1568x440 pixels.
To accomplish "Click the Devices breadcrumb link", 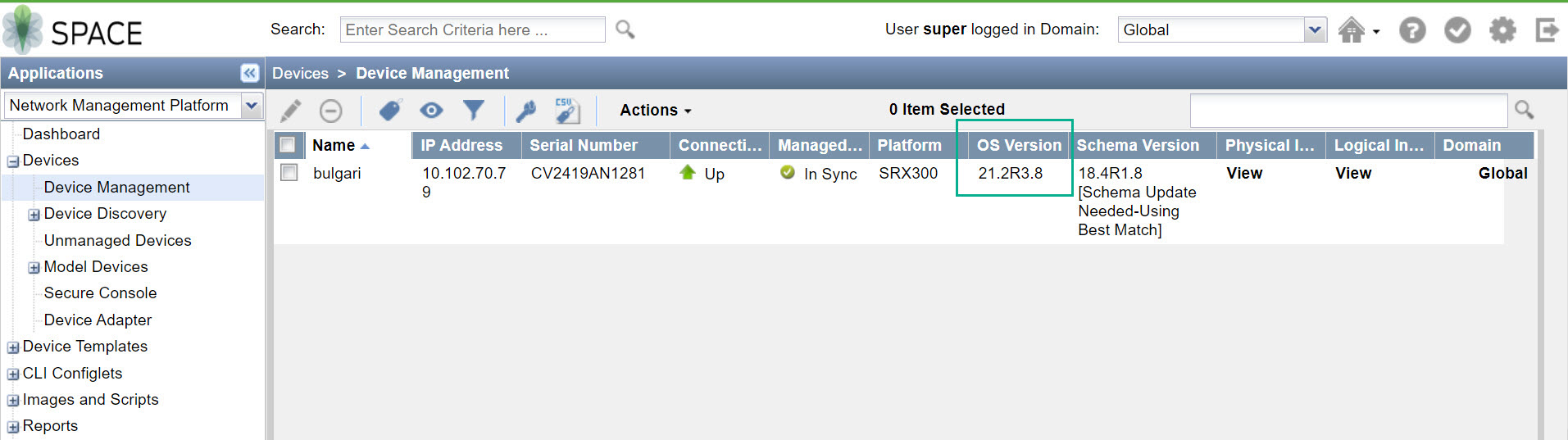I will 300,73.
